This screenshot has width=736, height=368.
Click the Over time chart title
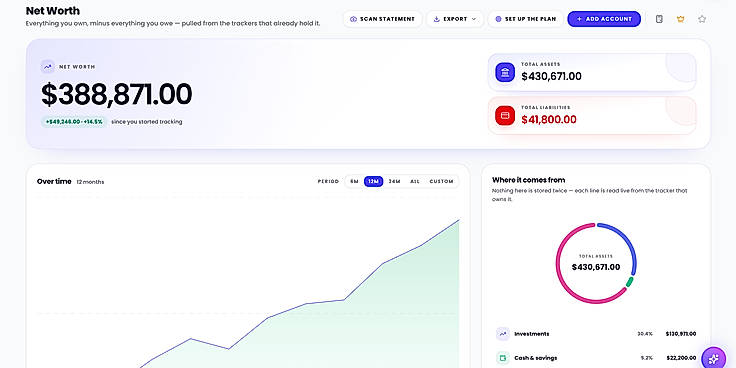pos(54,182)
